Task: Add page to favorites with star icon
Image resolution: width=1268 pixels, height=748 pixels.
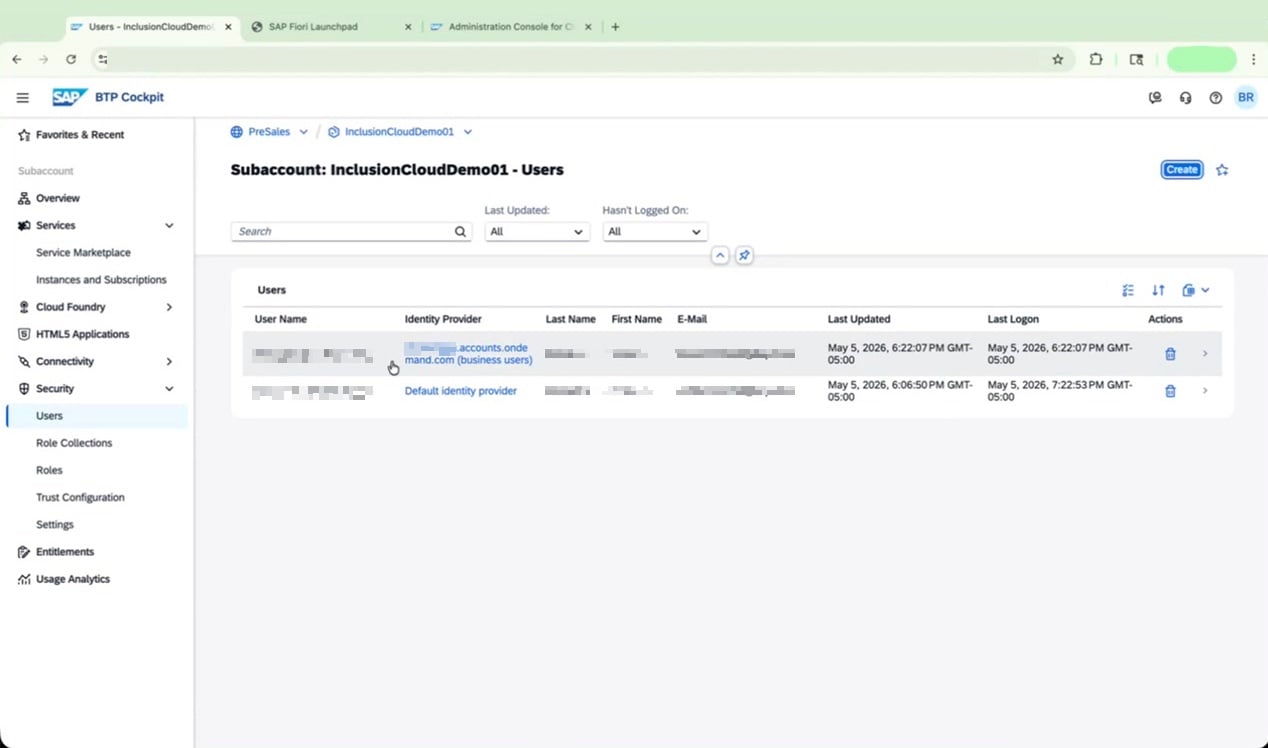Action: [1222, 170]
